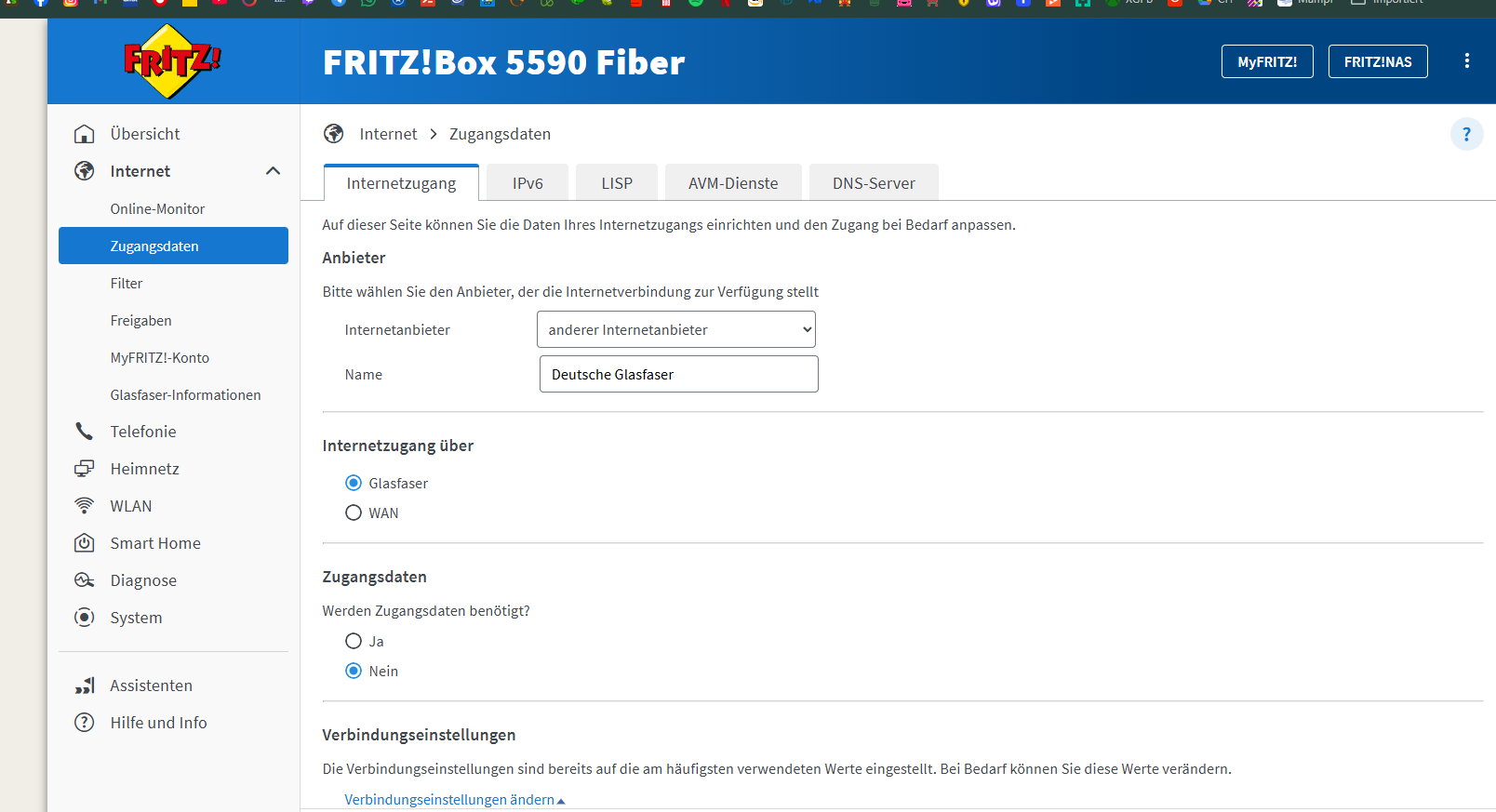Switch to the Internetzugang tab

point(401,183)
